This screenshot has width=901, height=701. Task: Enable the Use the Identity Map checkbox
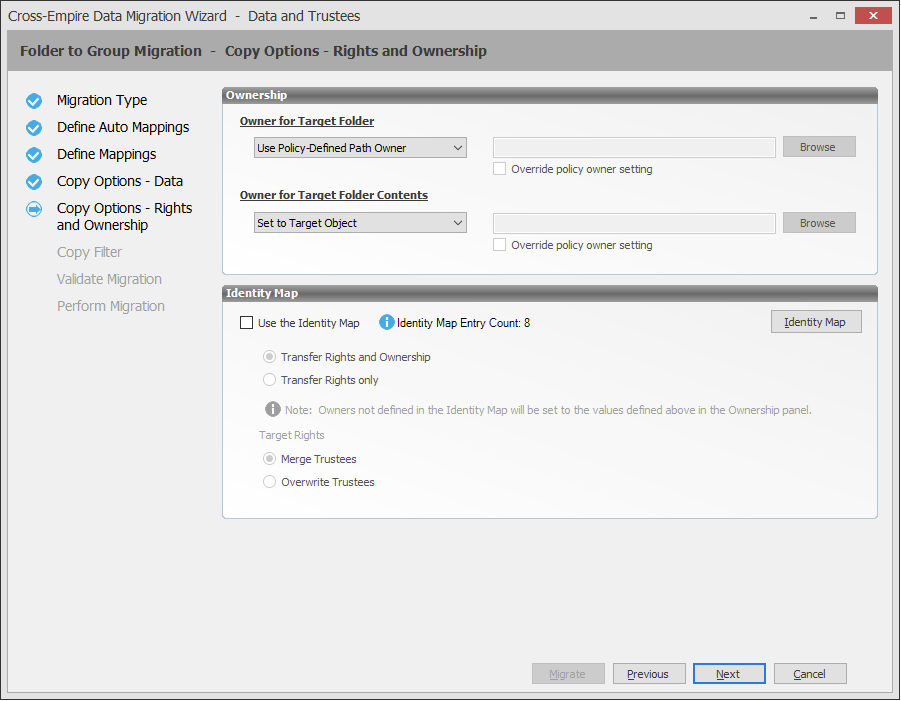point(247,323)
